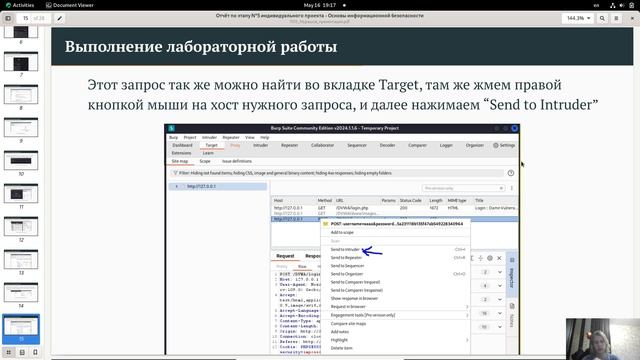Expand the last Inspector section chevron
Image resolution: width=640 pixels, height=360 pixels.
tap(500, 327)
